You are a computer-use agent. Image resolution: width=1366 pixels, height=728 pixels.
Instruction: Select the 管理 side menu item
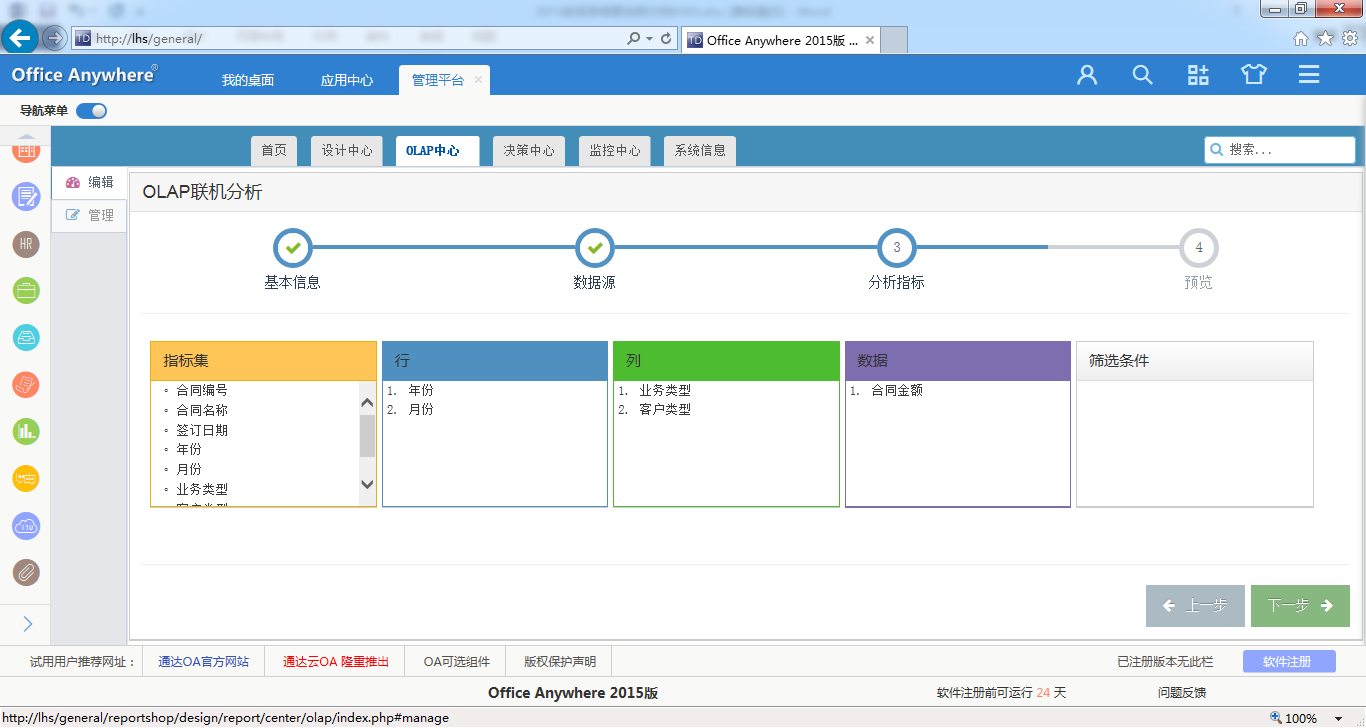(90, 215)
